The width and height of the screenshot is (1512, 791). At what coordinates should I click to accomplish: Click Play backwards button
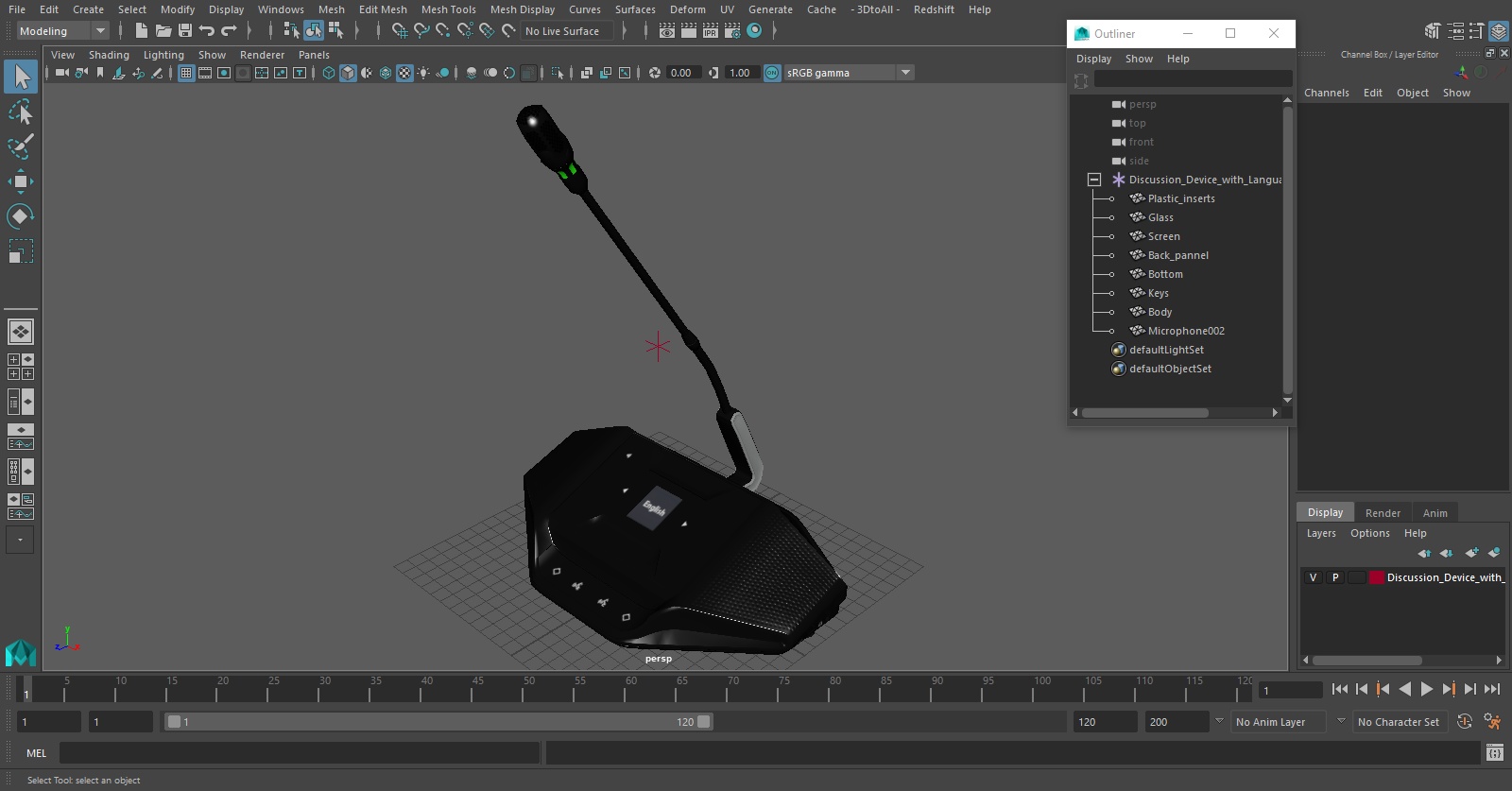coord(1405,690)
